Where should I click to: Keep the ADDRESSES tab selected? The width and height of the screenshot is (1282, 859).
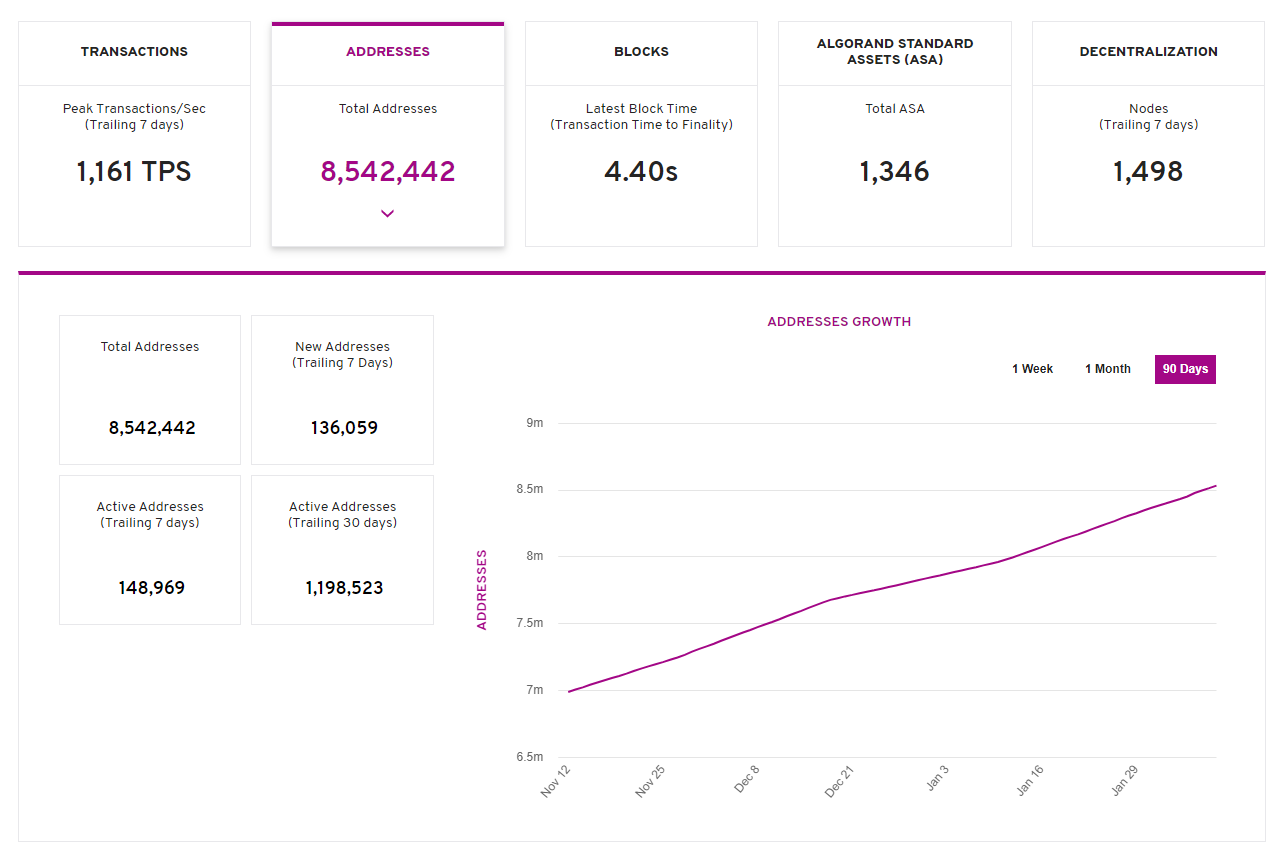[388, 51]
